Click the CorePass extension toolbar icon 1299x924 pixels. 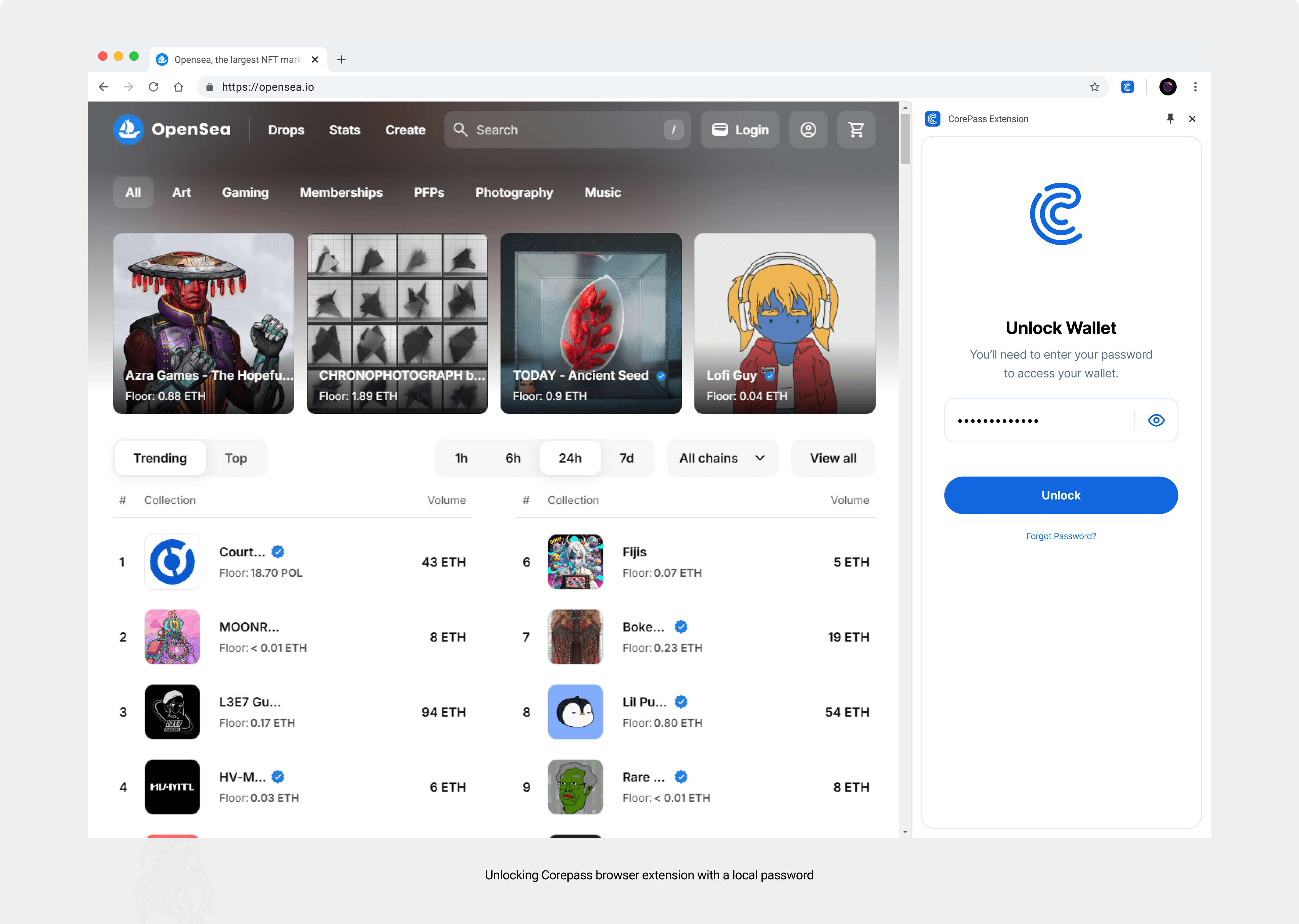[1127, 87]
